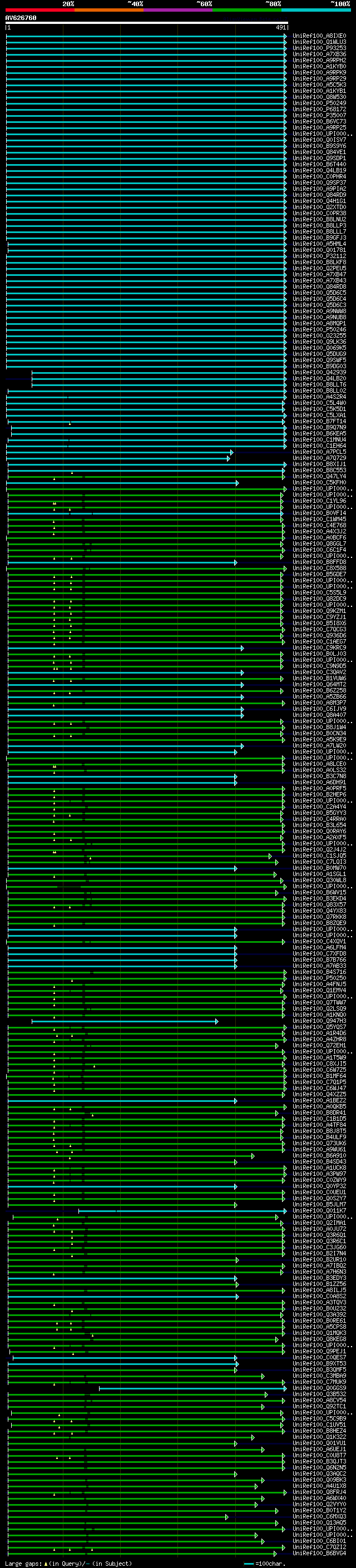Select hit UniRef100_B6VC73
The height and width of the screenshot is (1568, 356).
pyautogui.click(x=319, y=122)
